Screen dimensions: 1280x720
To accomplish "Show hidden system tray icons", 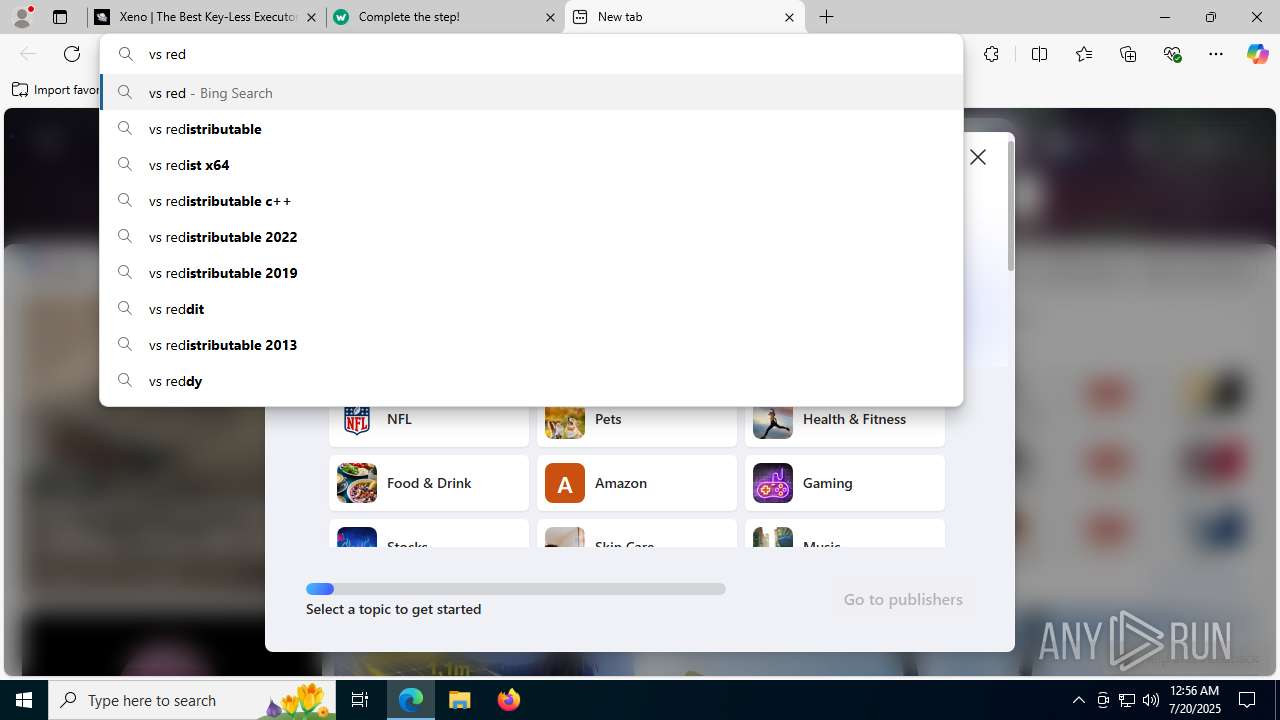I will click(x=1078, y=700).
